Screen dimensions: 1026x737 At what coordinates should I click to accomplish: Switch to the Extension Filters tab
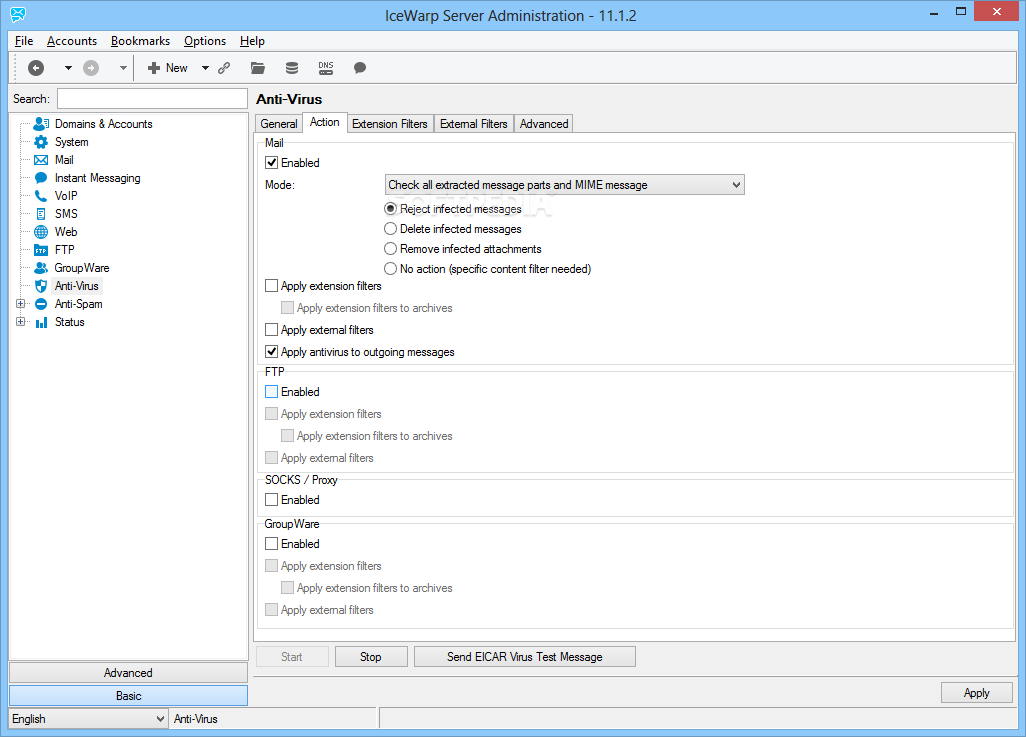[389, 124]
